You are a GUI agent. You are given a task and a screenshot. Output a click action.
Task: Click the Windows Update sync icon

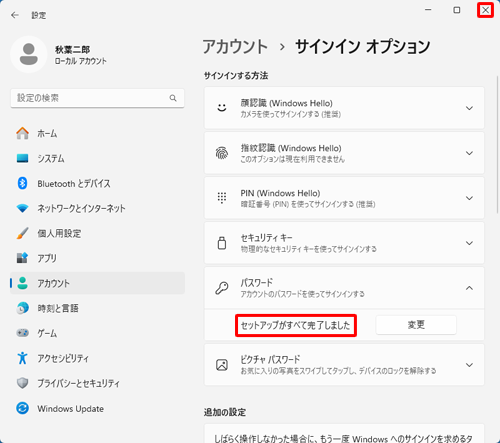22,408
